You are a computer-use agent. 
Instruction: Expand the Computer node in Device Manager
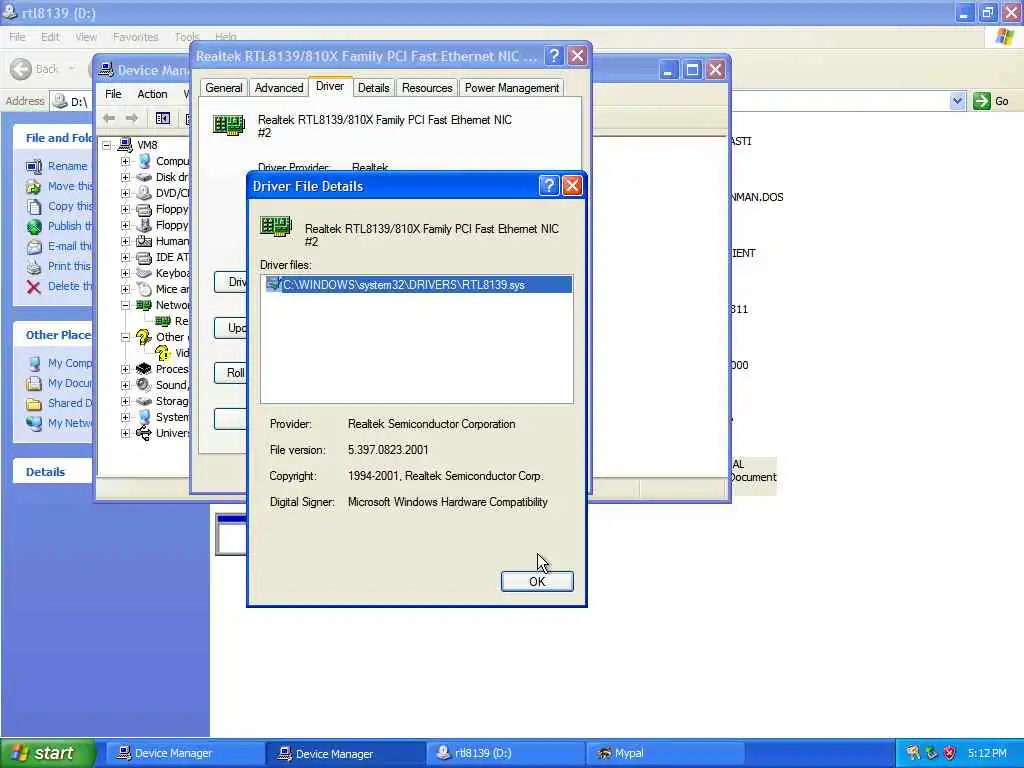(125, 161)
